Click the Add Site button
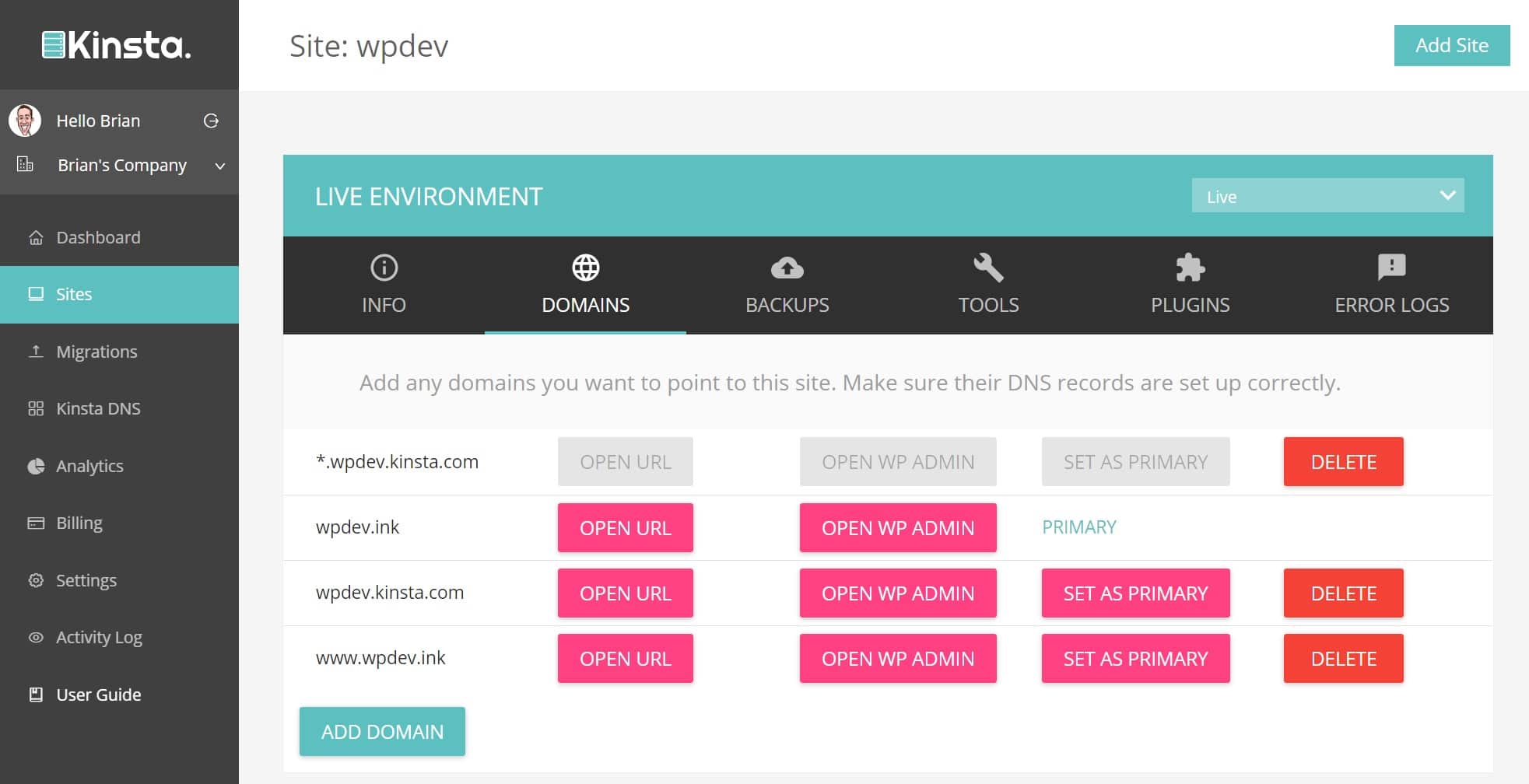Screen dimensions: 1529x784 (x=1451, y=45)
